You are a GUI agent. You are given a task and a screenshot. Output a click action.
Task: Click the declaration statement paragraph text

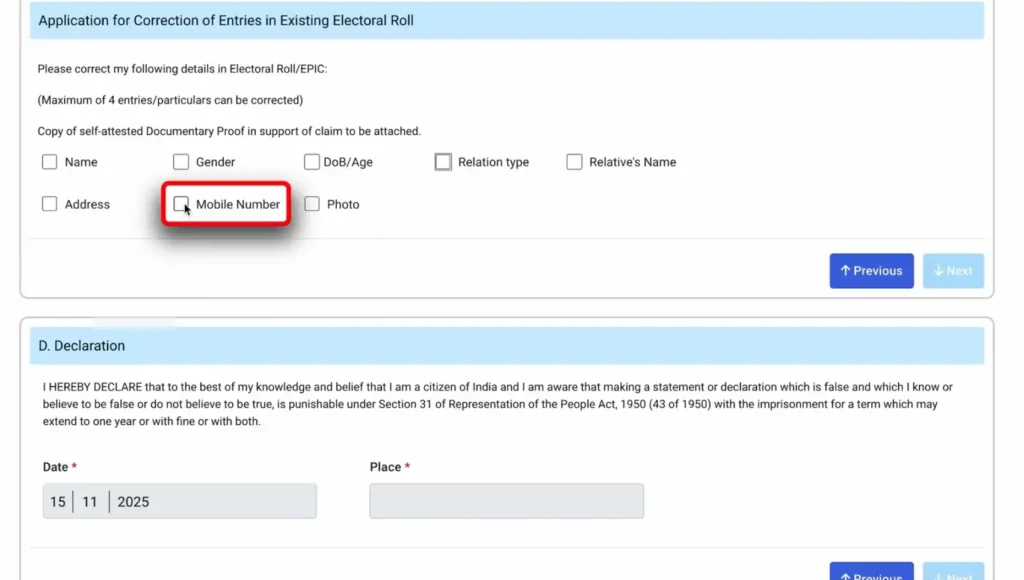coord(497,404)
